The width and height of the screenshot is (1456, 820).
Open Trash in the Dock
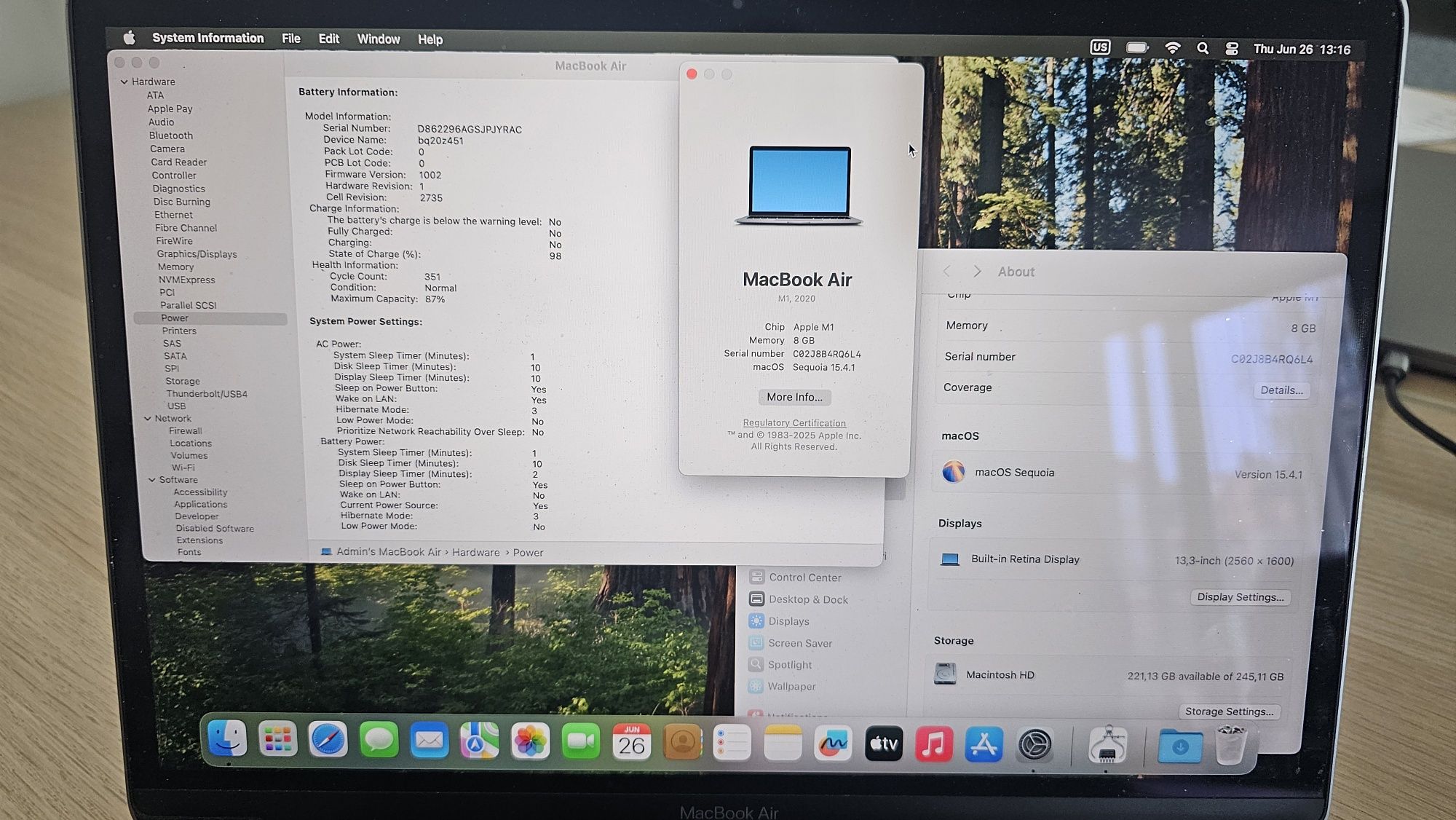coord(1231,745)
